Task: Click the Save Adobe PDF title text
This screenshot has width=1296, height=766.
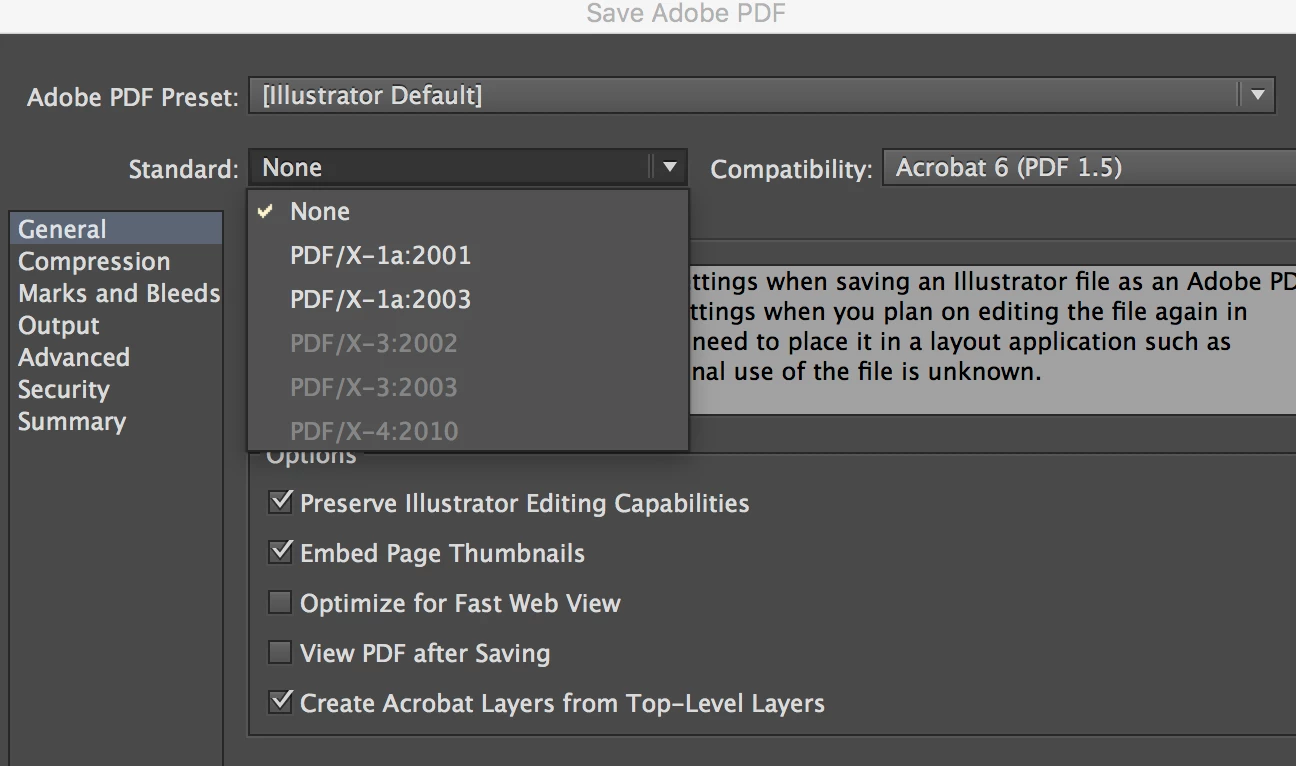Action: coord(686,13)
